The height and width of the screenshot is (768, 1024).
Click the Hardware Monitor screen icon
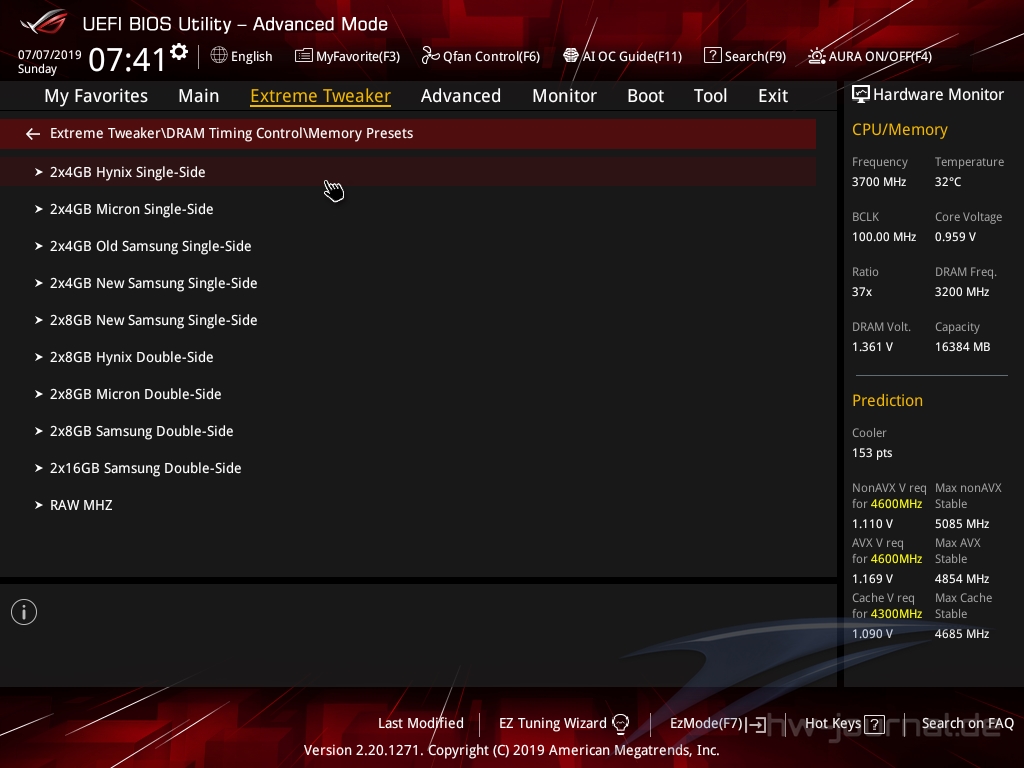[861, 95]
